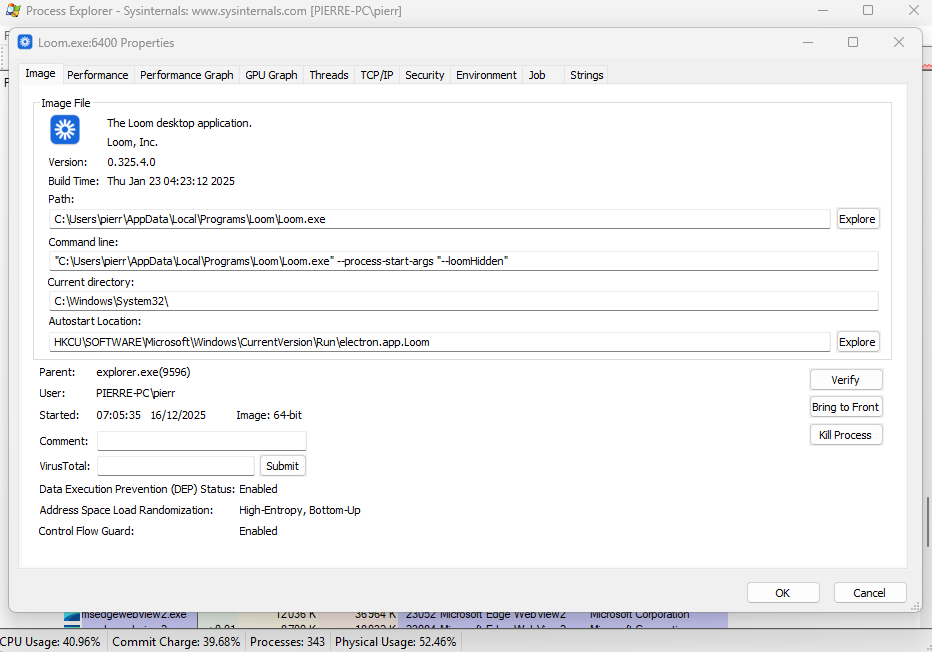Submit the image to VirusTotal
Screen dimensions: 932x652
click(282, 466)
